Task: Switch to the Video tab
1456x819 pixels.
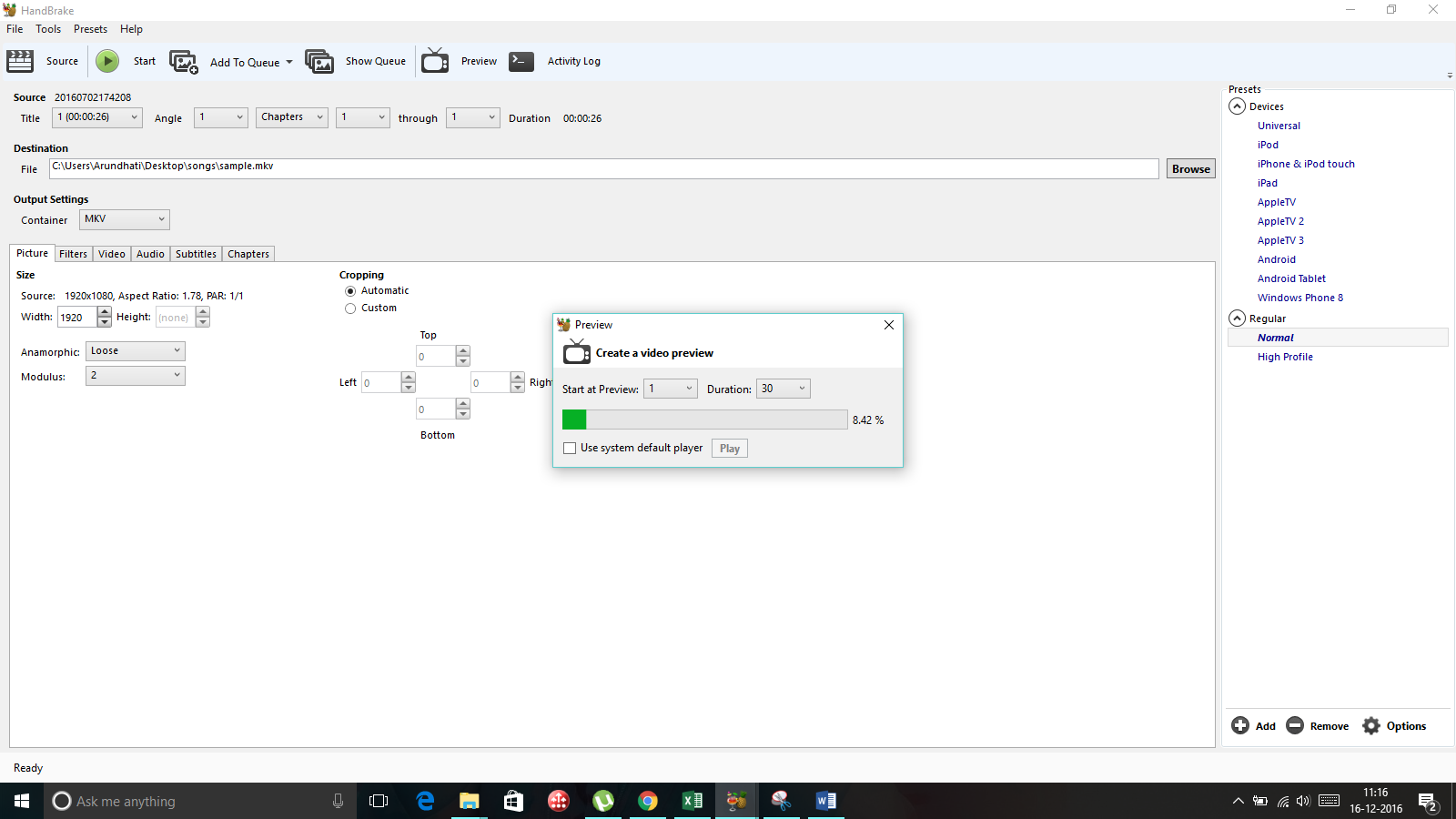Action: click(112, 254)
